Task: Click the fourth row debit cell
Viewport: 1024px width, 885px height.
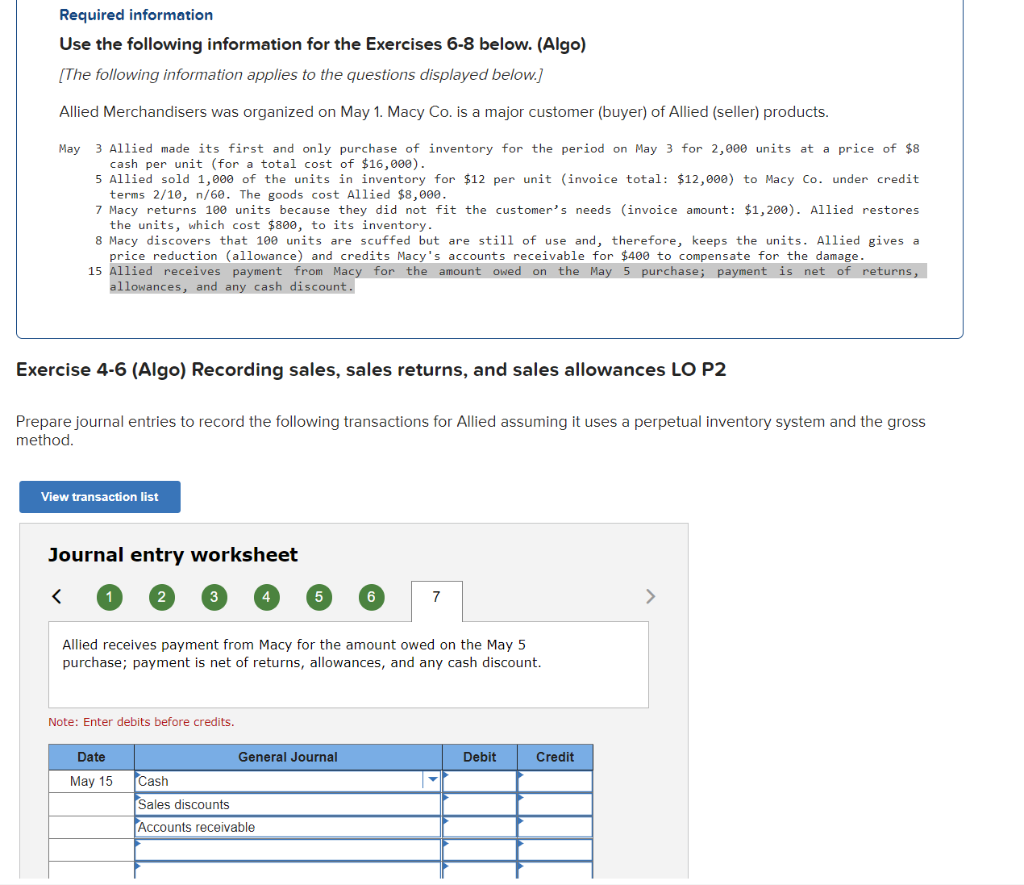Action: click(480, 850)
